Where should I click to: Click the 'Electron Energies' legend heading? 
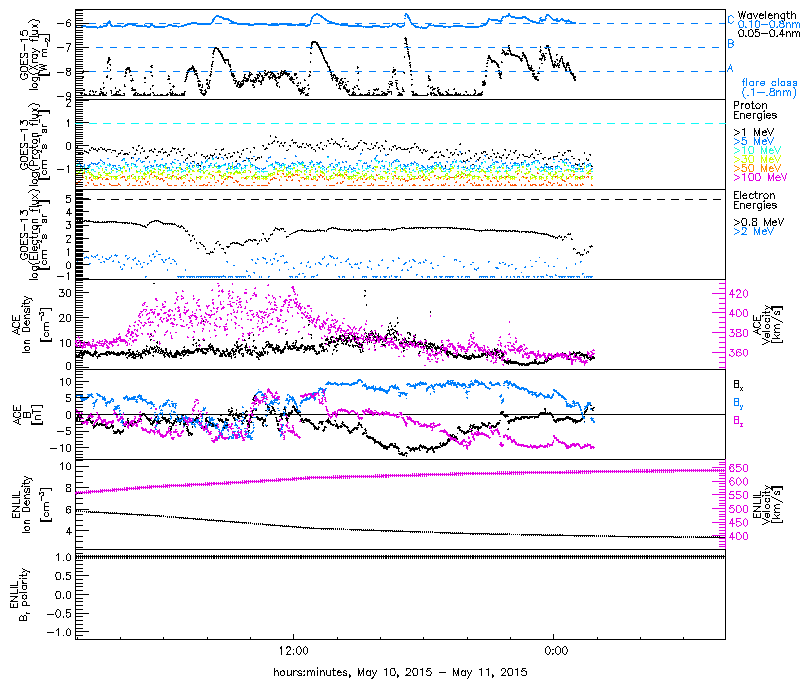(x=755, y=200)
